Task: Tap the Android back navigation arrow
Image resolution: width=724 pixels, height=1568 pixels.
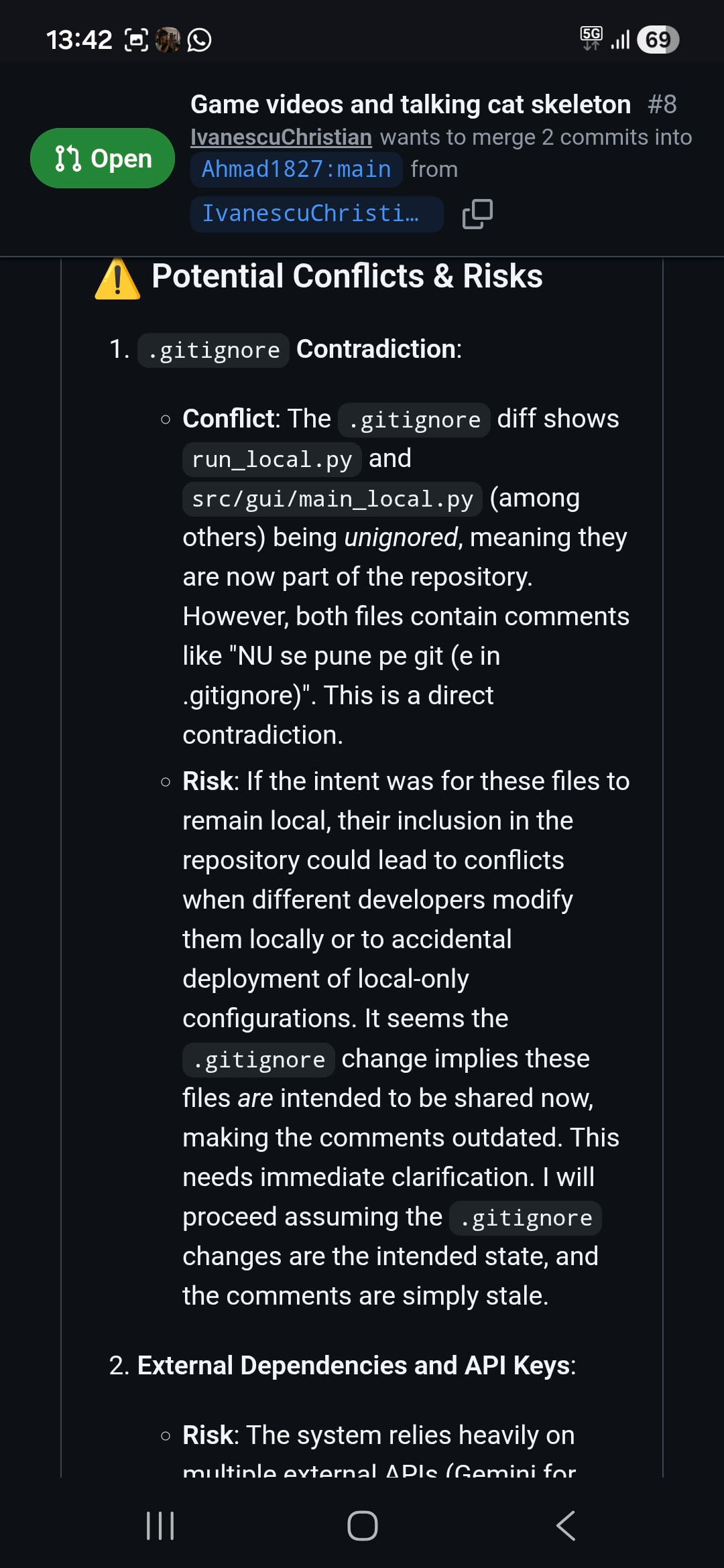Action: [565, 1526]
